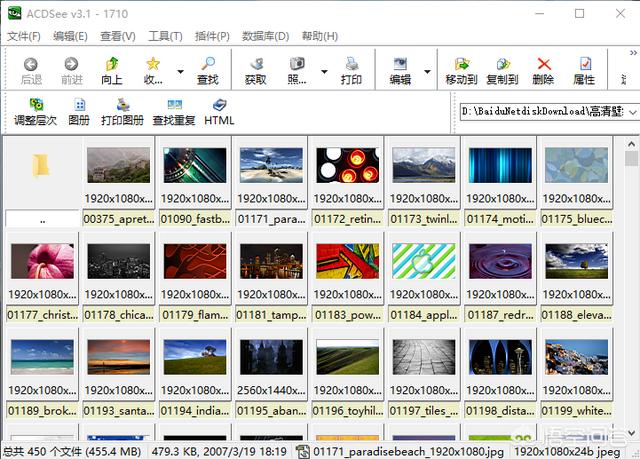Click status bar filename 01171_paradisebeach_1920x1080.jpg
The width and height of the screenshot is (640, 459).
tap(408, 452)
